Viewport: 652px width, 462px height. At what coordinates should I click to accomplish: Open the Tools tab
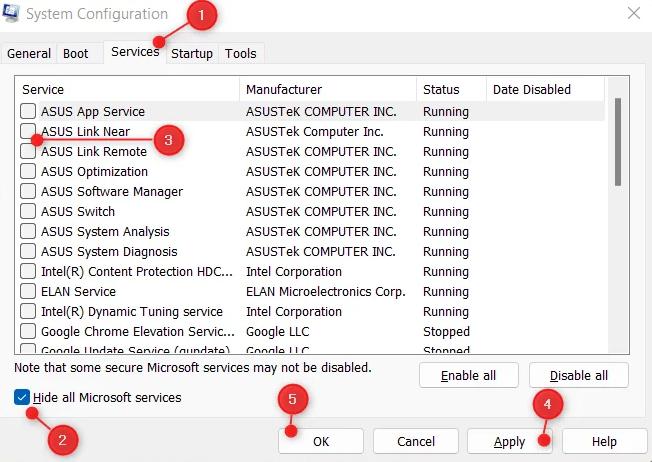coord(240,54)
